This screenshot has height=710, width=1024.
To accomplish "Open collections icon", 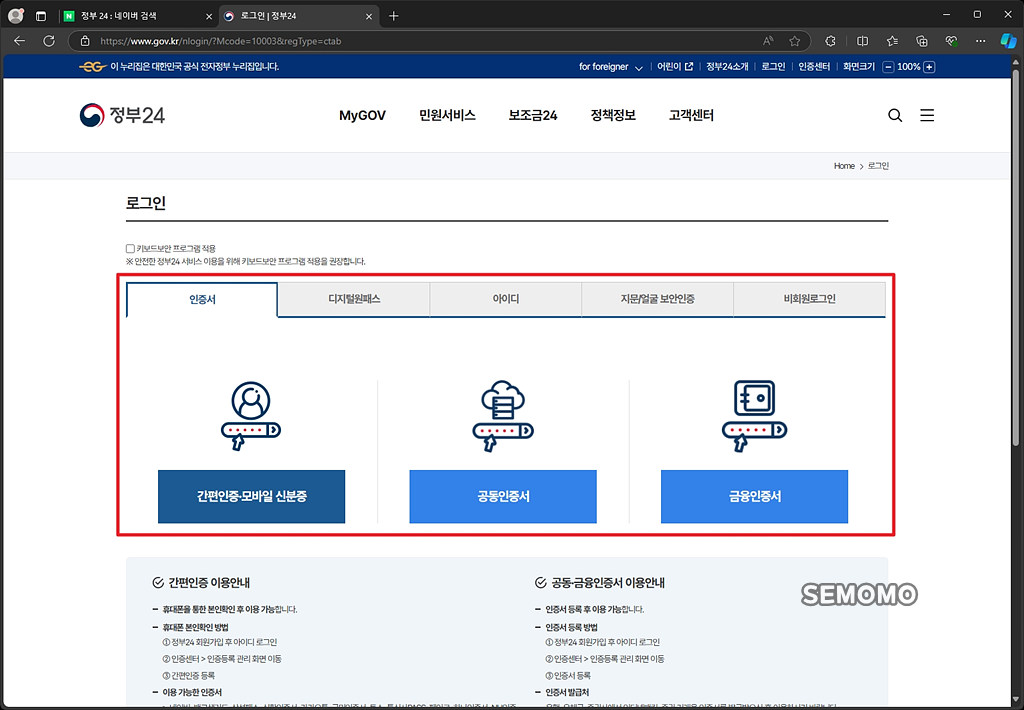I will click(921, 40).
